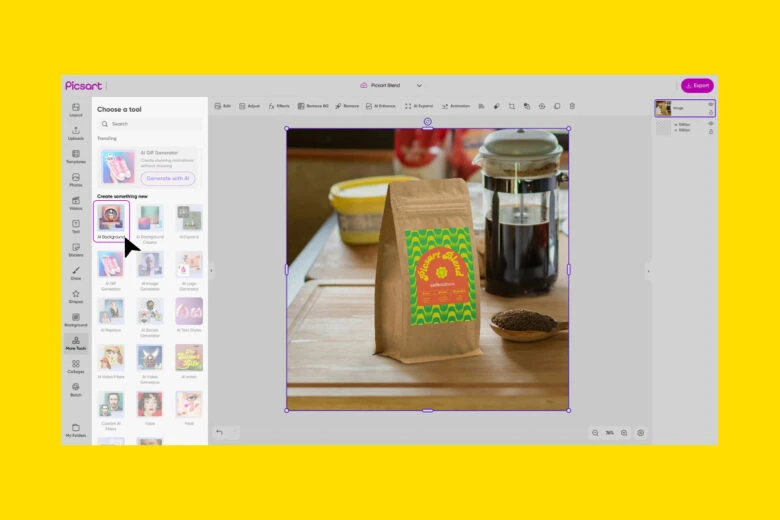
Task: Collapse the tool panel with the left arrow
Action: tap(211, 270)
